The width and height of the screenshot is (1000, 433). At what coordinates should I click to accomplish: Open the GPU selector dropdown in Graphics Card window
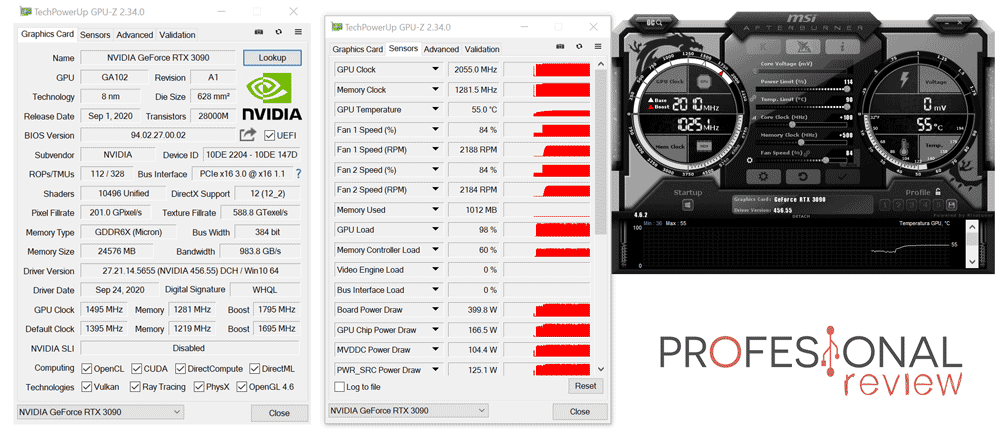click(100, 412)
